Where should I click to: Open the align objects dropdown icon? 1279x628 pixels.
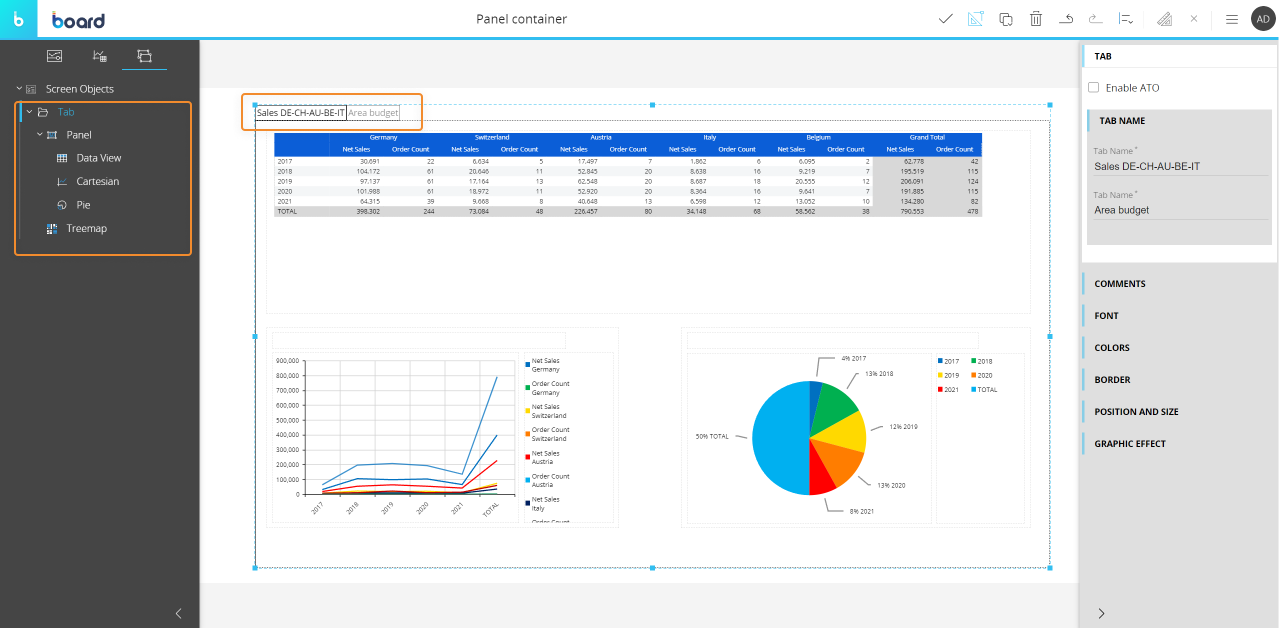[x=1126, y=19]
